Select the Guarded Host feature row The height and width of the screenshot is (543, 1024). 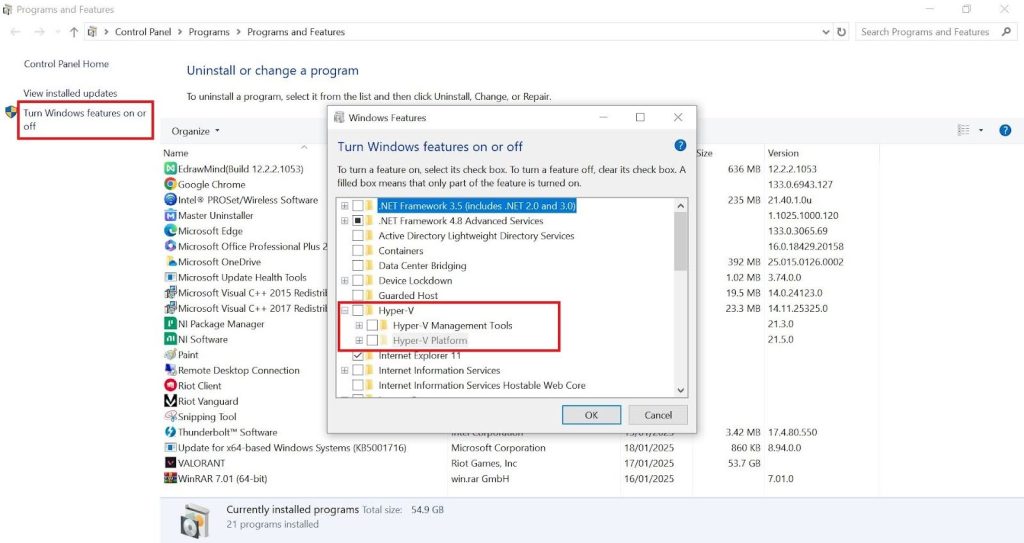408,296
